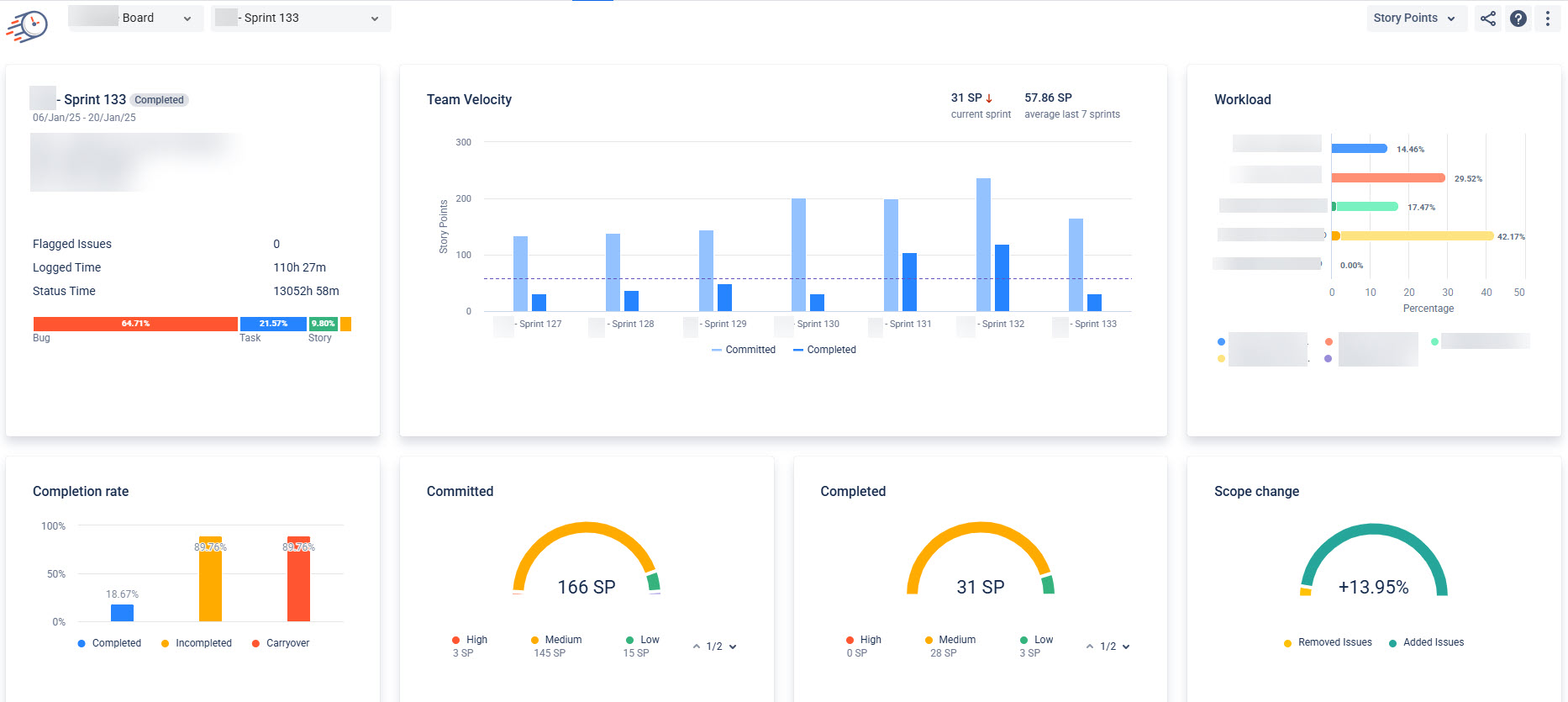Click the yellow 42.17% workload bar

click(1413, 236)
